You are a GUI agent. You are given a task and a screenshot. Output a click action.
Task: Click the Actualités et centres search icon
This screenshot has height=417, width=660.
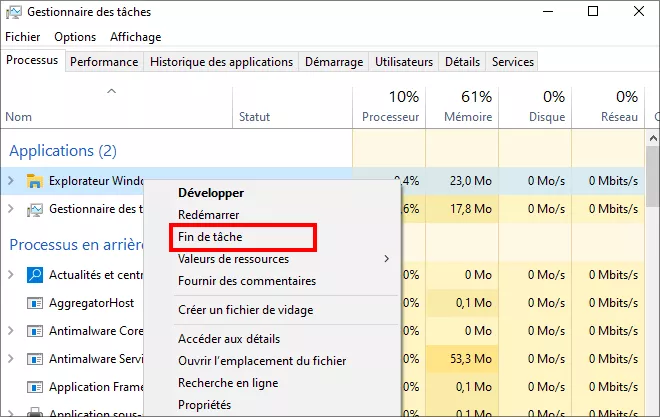[x=35, y=275]
